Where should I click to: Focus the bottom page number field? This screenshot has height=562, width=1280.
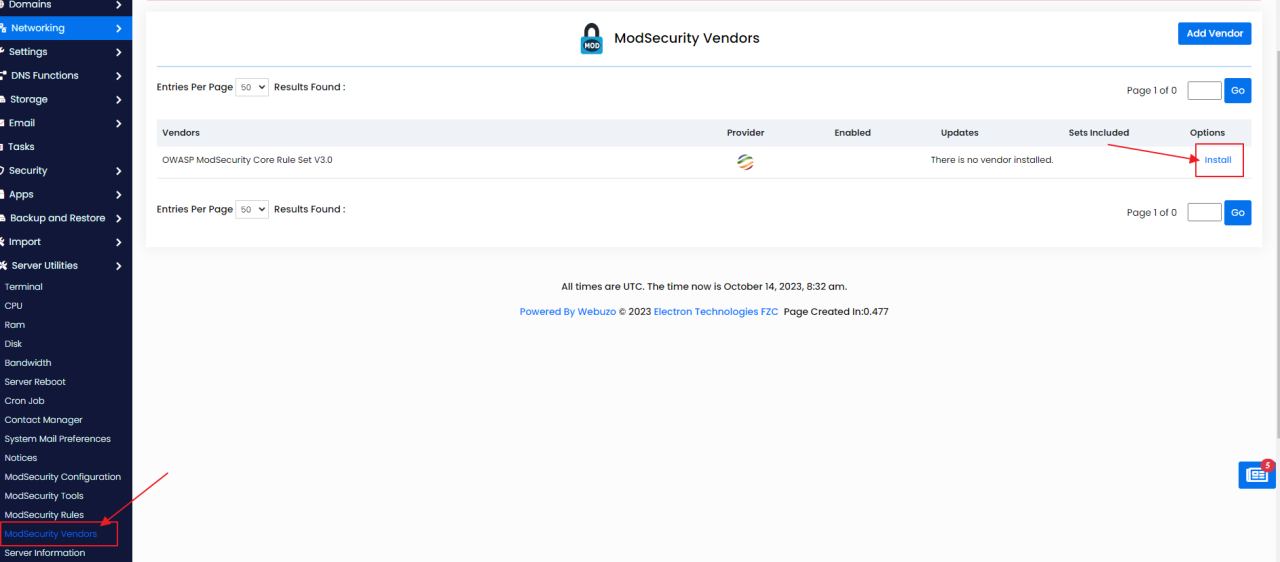click(x=1204, y=213)
